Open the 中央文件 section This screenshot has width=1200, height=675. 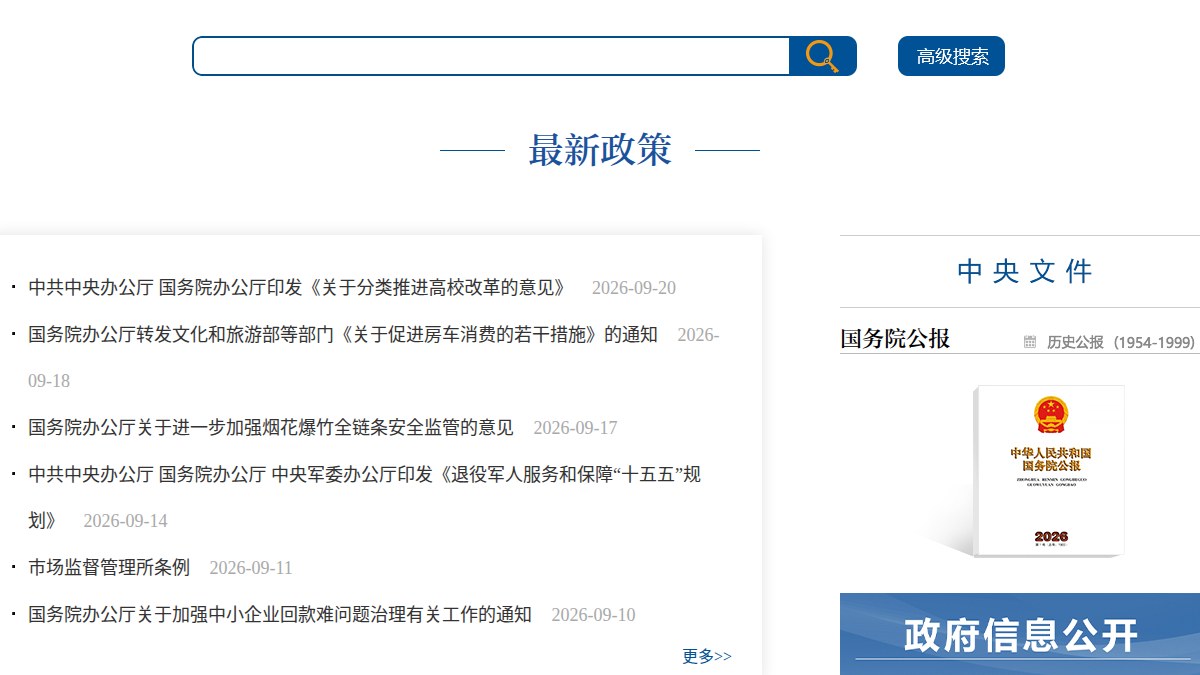(1024, 271)
